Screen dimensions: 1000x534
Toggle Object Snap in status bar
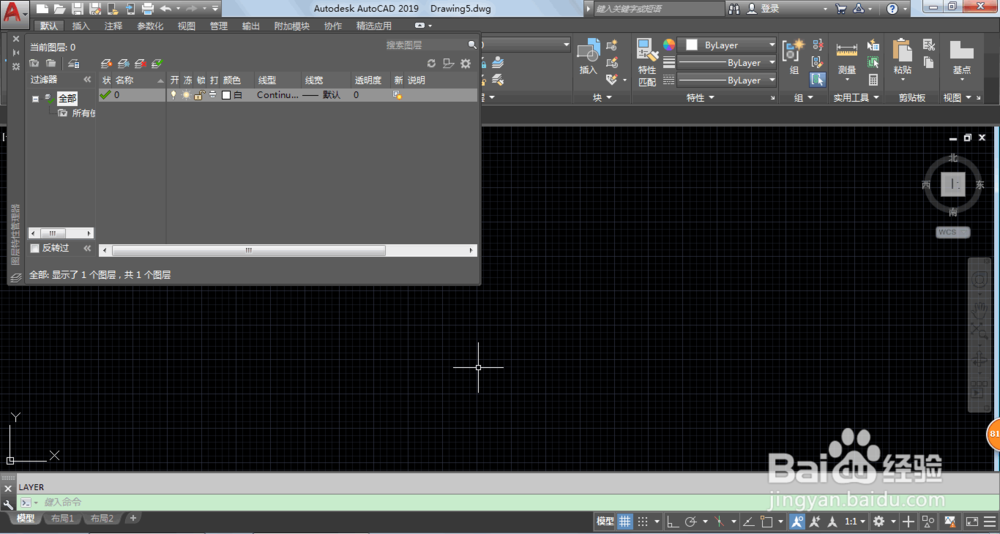(x=767, y=522)
